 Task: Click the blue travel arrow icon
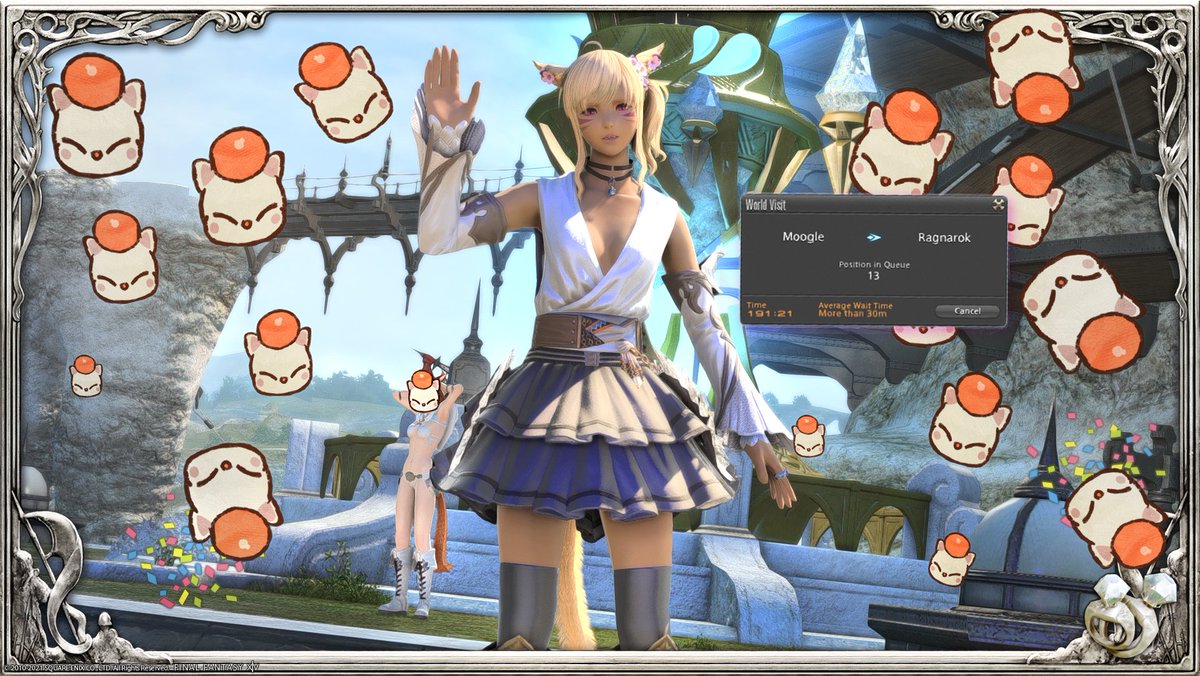click(x=874, y=237)
